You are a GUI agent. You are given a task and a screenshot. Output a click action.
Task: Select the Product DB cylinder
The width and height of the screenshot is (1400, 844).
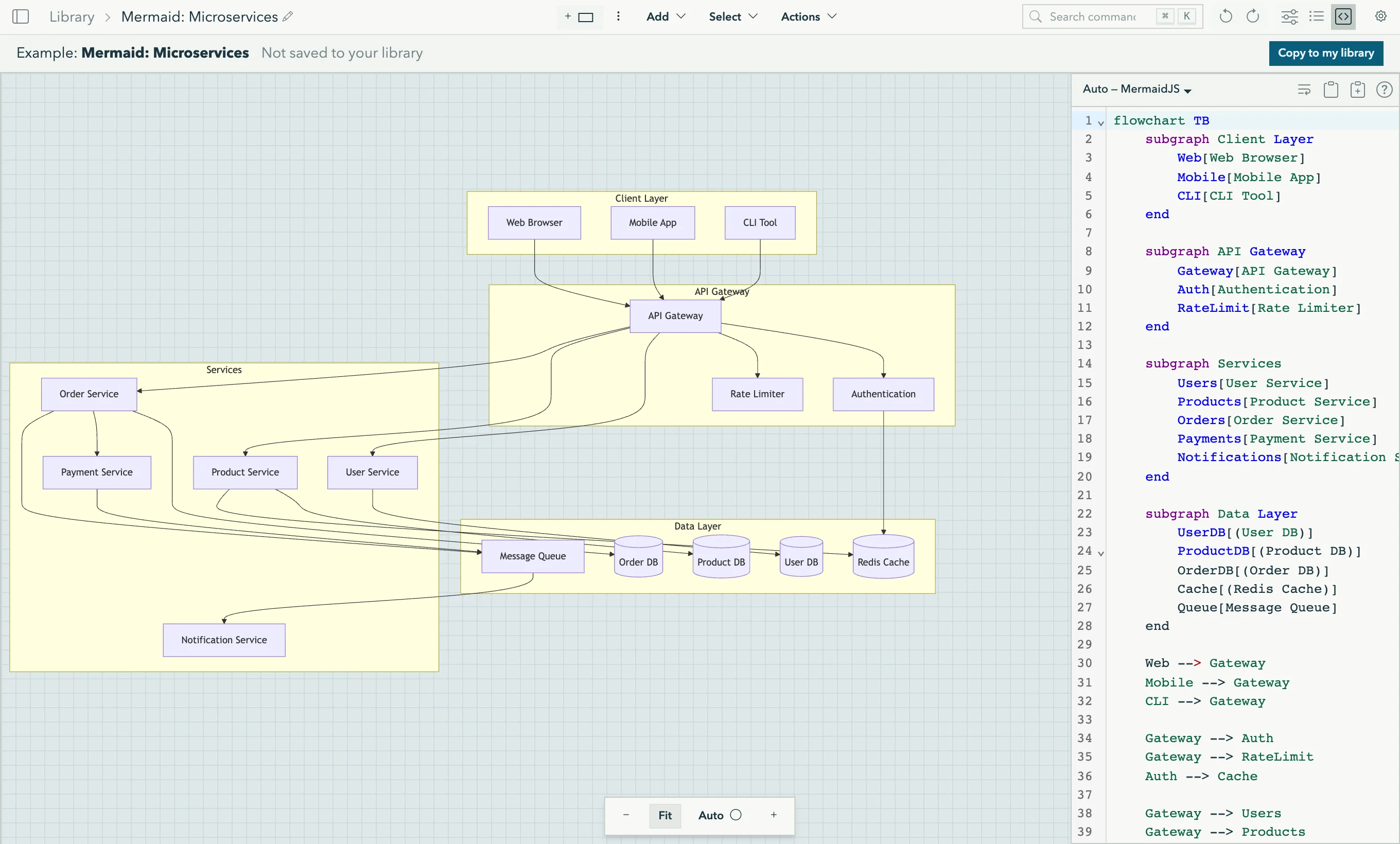[x=721, y=557]
